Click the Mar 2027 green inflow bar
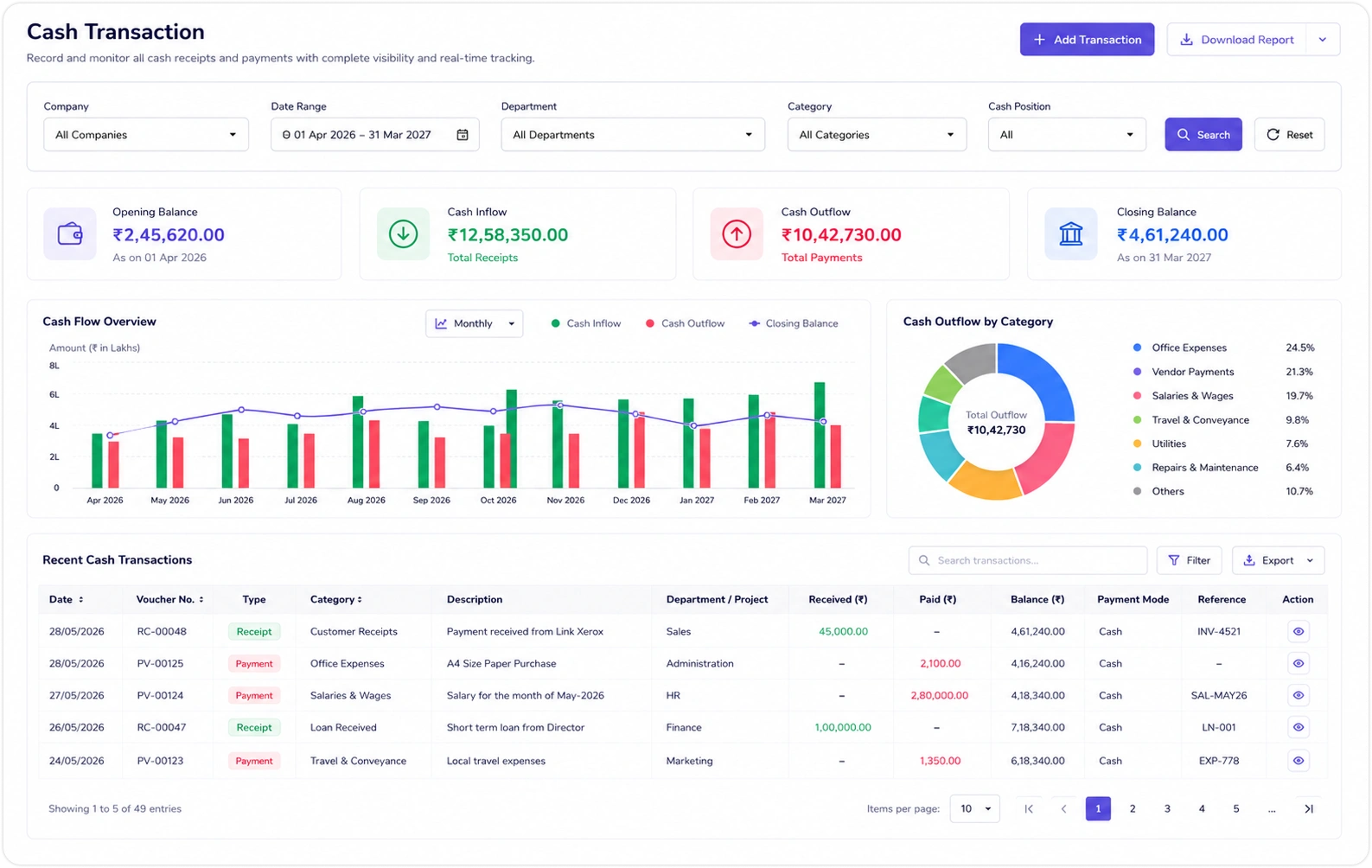The width and height of the screenshot is (1372, 868). click(820, 435)
